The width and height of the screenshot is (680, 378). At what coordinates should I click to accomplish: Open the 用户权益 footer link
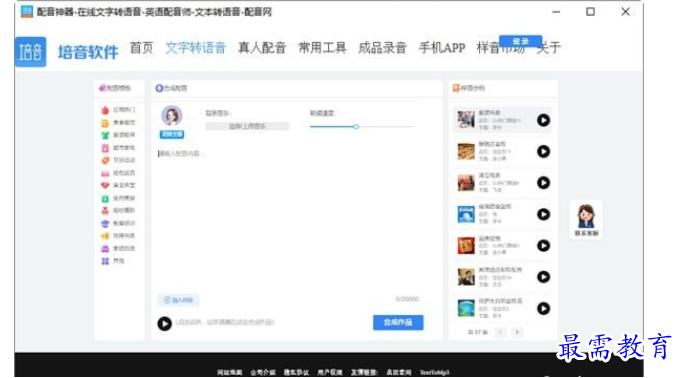(x=330, y=372)
